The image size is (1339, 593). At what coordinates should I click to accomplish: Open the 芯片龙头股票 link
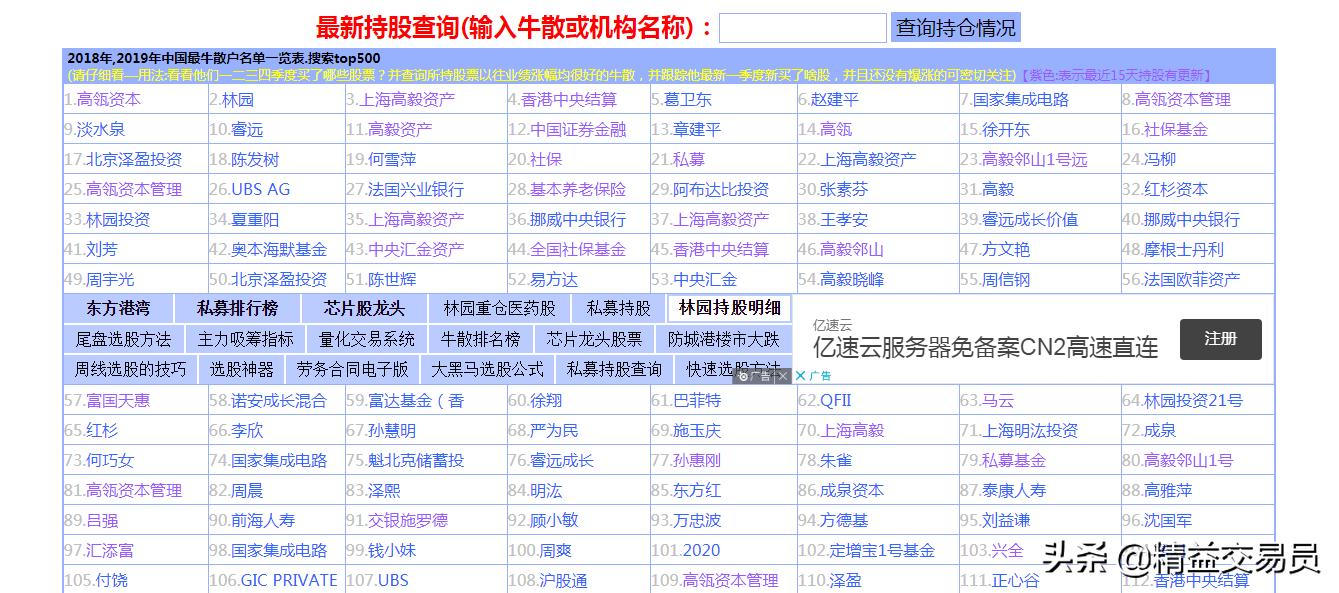click(x=595, y=339)
